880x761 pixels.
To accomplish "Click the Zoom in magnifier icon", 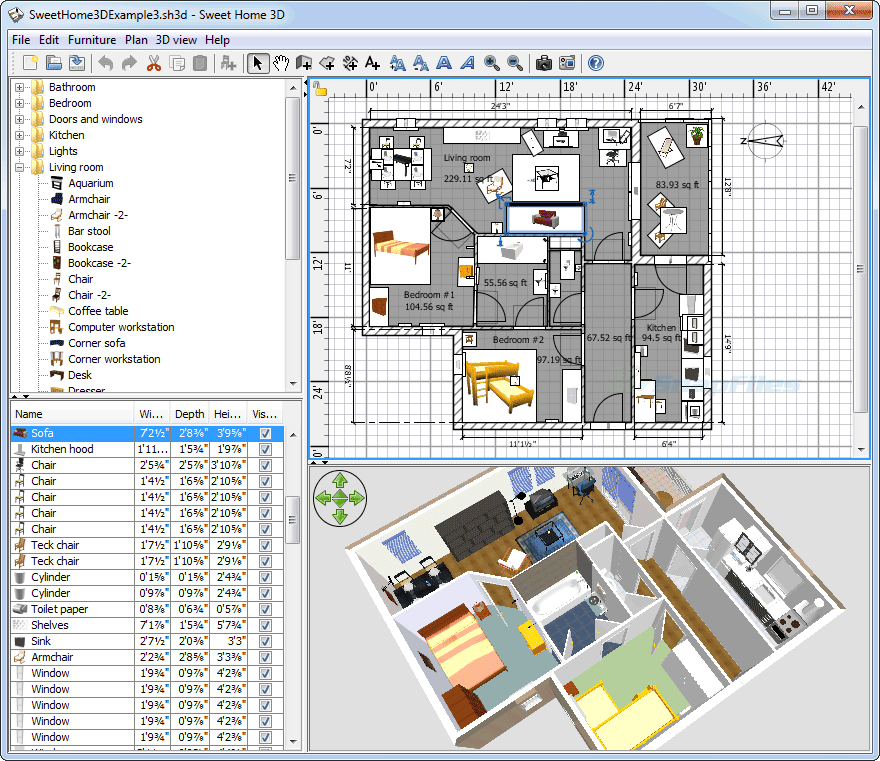I will point(492,63).
